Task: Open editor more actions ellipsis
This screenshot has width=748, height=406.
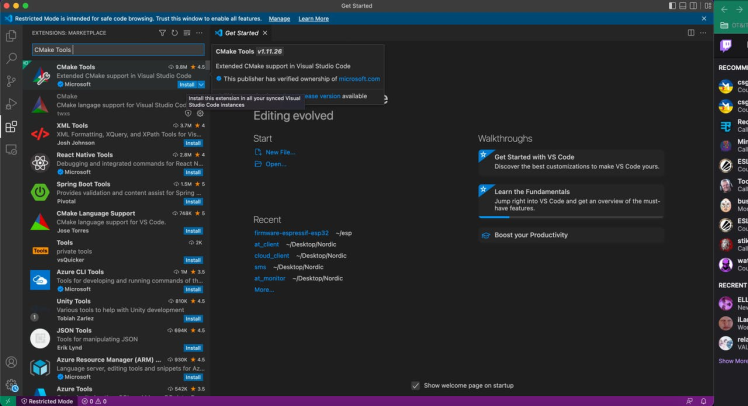Action: pos(703,33)
